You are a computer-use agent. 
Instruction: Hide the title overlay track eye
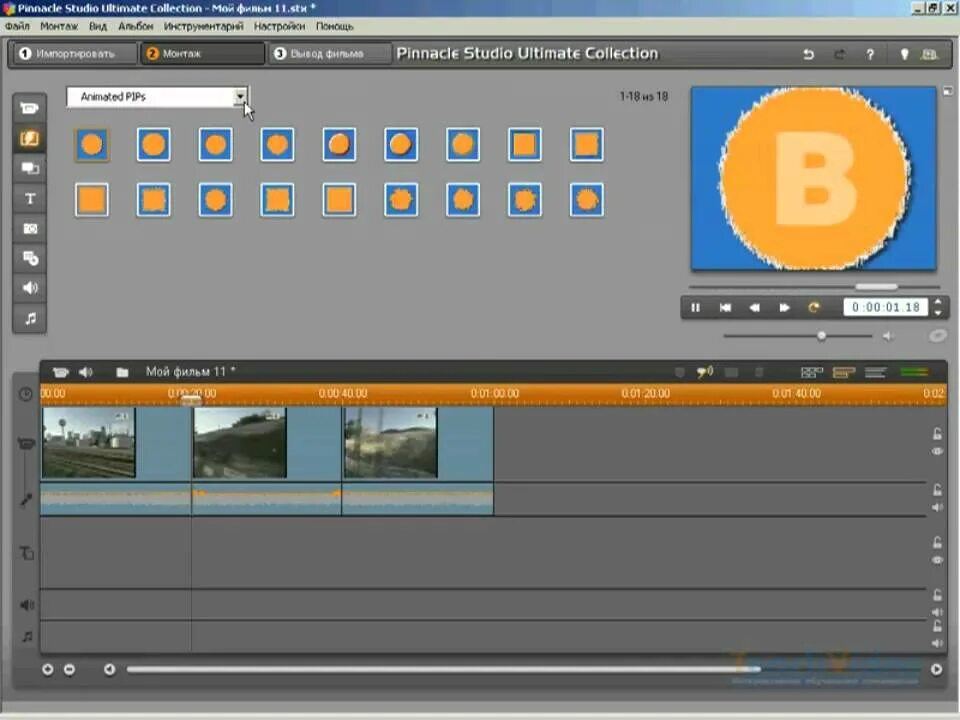click(937, 560)
